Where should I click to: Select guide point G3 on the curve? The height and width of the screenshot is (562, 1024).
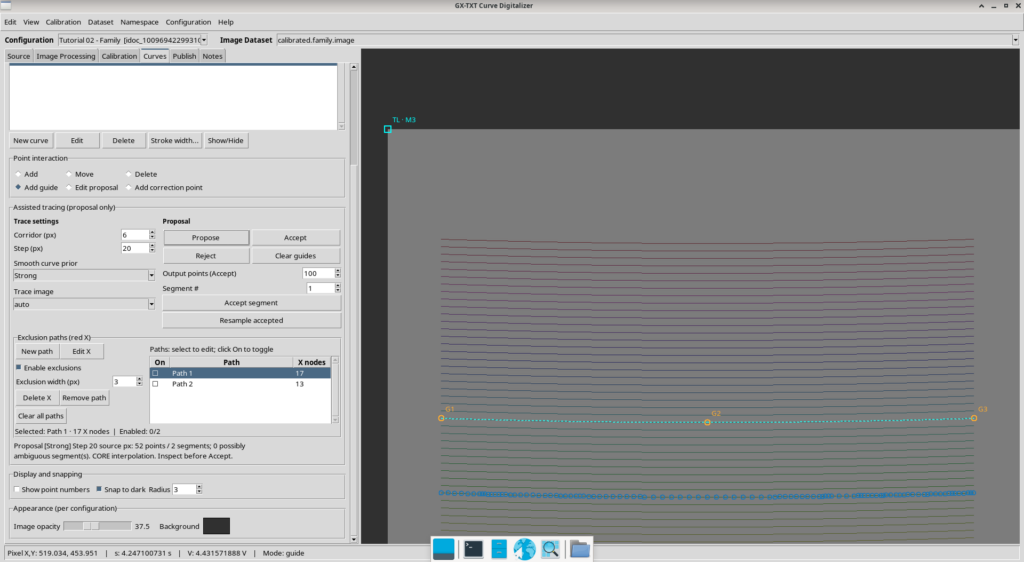click(x=974, y=418)
